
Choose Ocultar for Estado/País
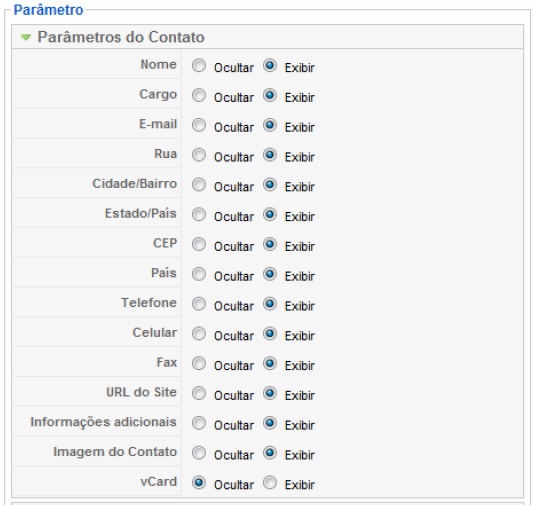click(199, 214)
